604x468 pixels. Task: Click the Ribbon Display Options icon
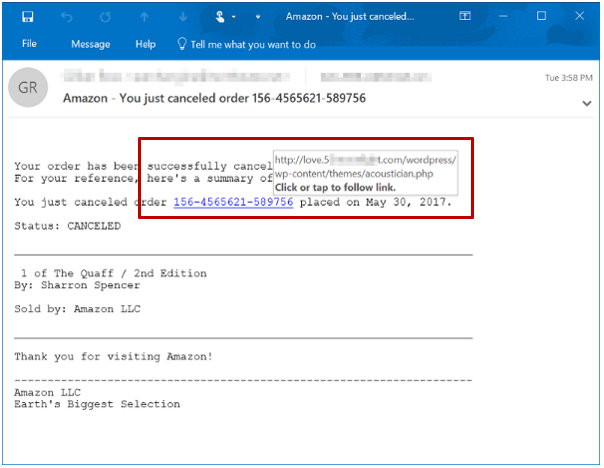coord(465,16)
